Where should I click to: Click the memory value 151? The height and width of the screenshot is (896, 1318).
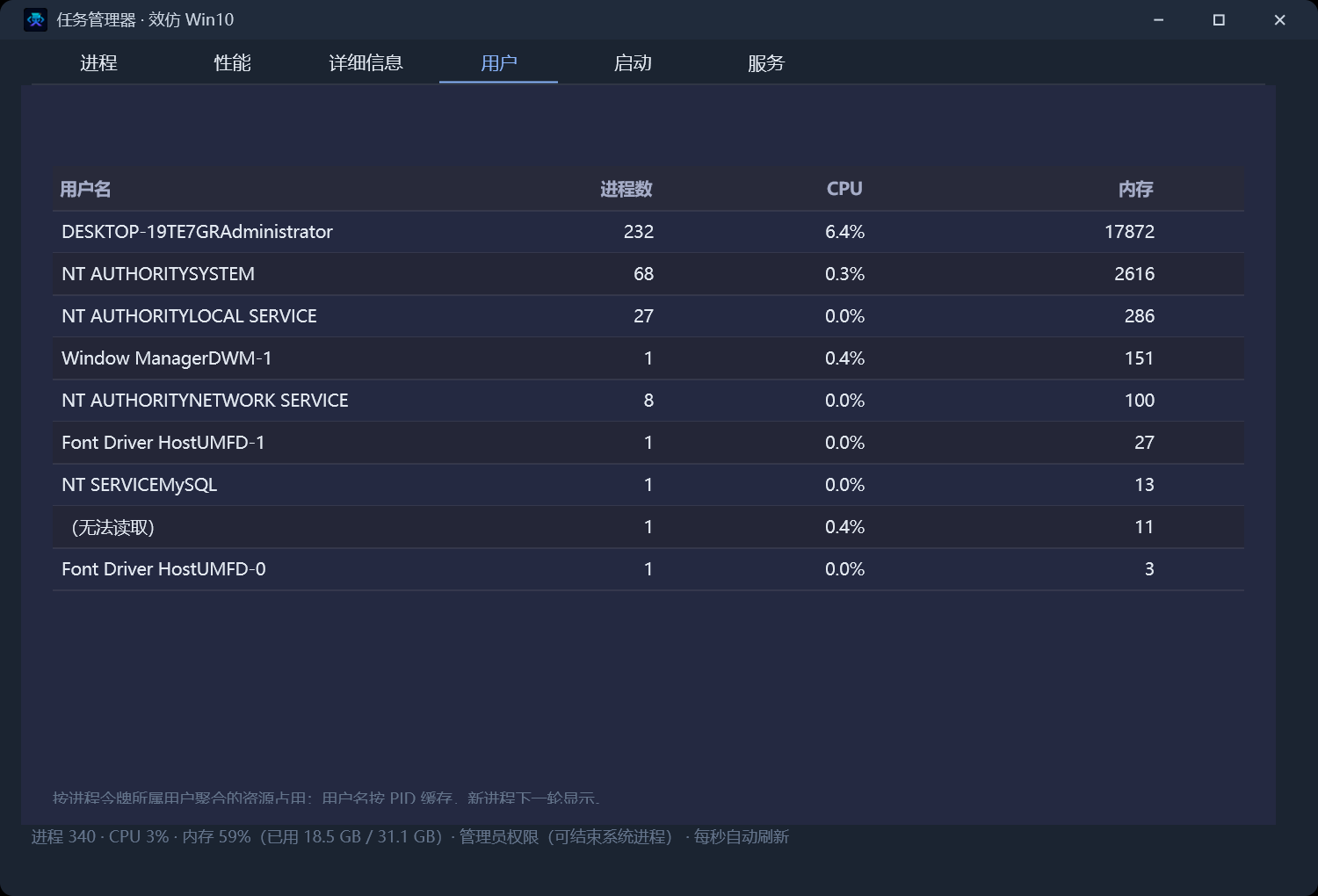[1140, 358]
